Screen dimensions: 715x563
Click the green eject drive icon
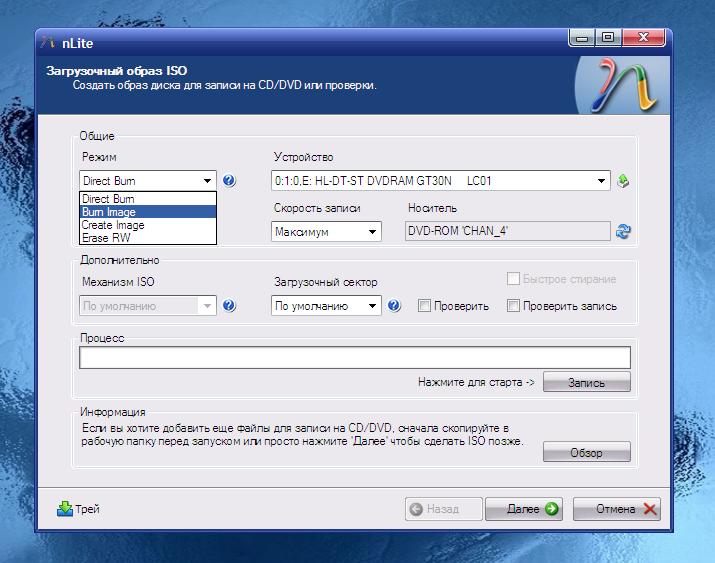tap(623, 181)
